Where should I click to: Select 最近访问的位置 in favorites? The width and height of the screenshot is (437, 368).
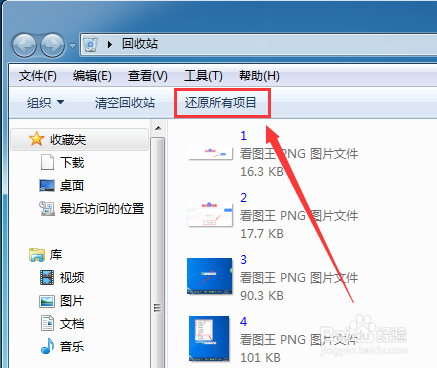coord(102,209)
